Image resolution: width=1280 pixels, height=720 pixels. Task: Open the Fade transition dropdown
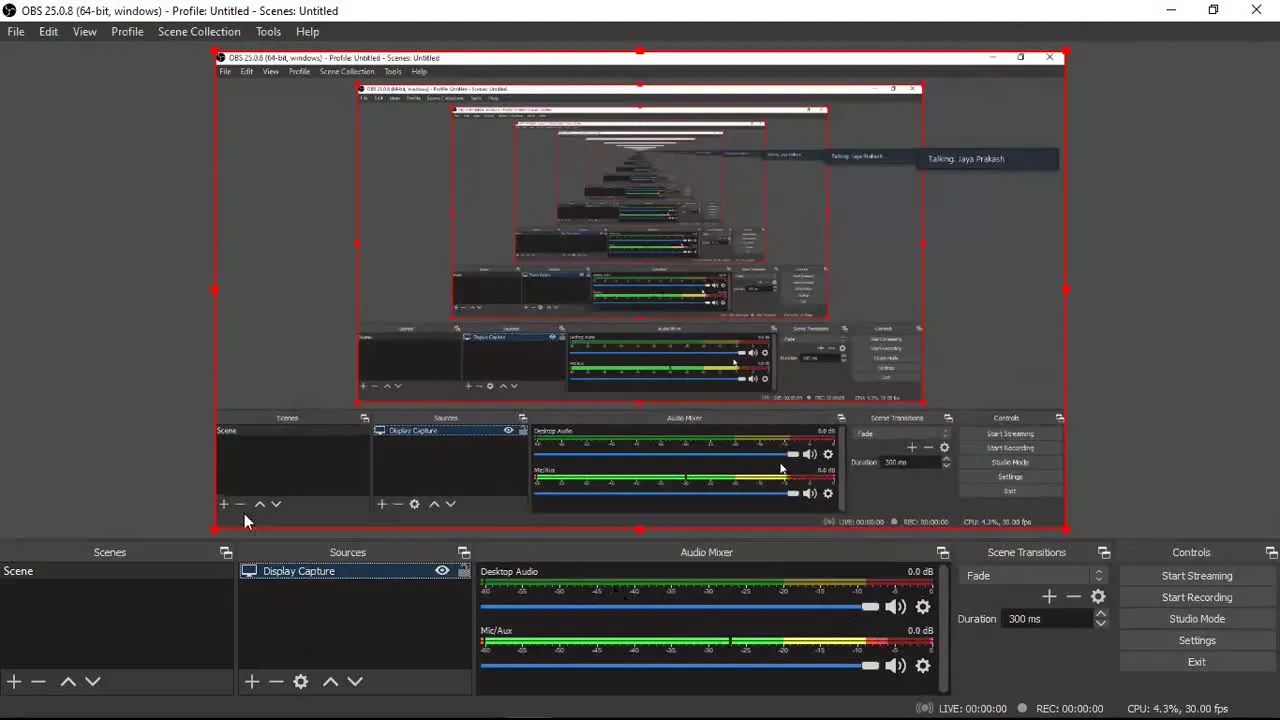click(x=1034, y=575)
